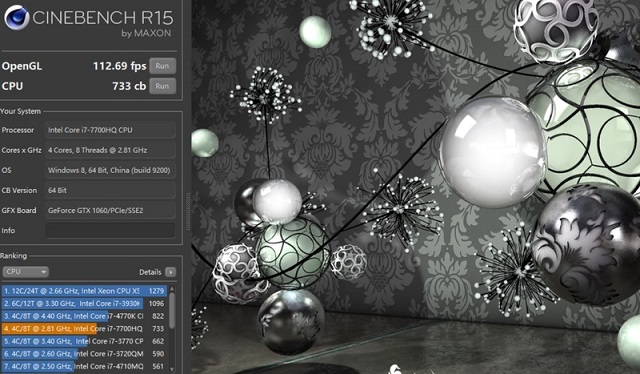Run the CPU benchmark test
This screenshot has height=374, width=640.
(x=162, y=86)
